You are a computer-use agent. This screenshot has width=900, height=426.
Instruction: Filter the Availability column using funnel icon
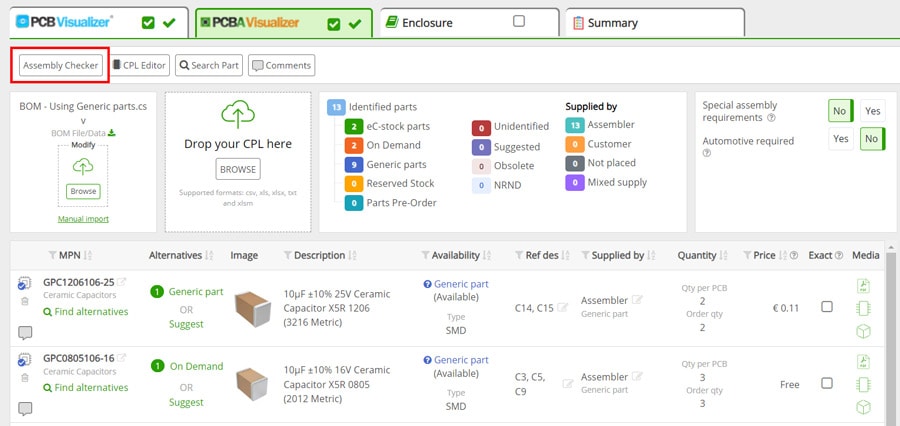tap(425, 255)
